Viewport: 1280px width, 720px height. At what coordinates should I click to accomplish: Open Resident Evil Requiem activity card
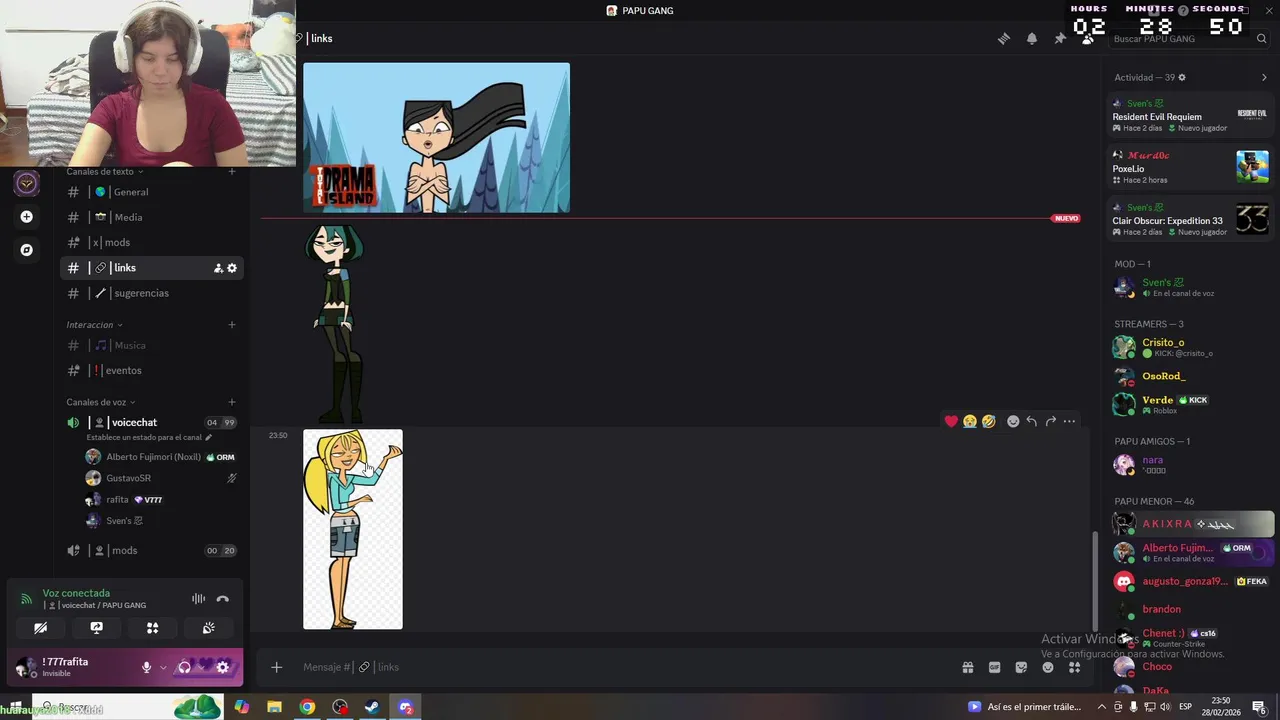(x=1190, y=116)
